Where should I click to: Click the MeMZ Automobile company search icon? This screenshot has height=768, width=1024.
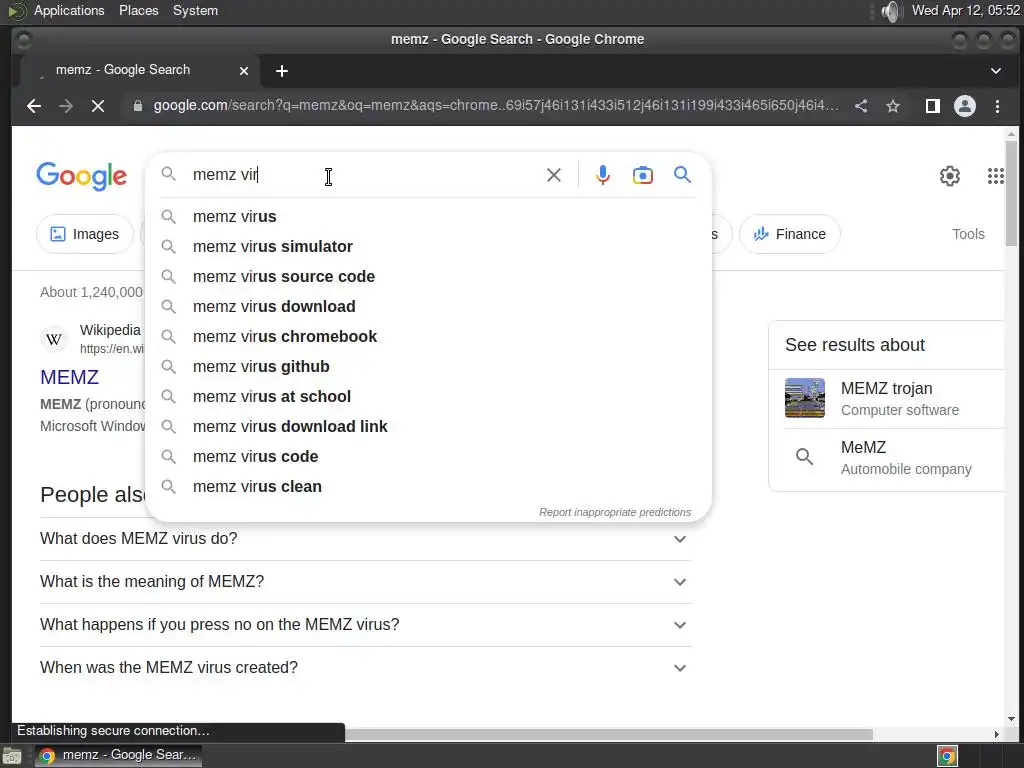805,456
